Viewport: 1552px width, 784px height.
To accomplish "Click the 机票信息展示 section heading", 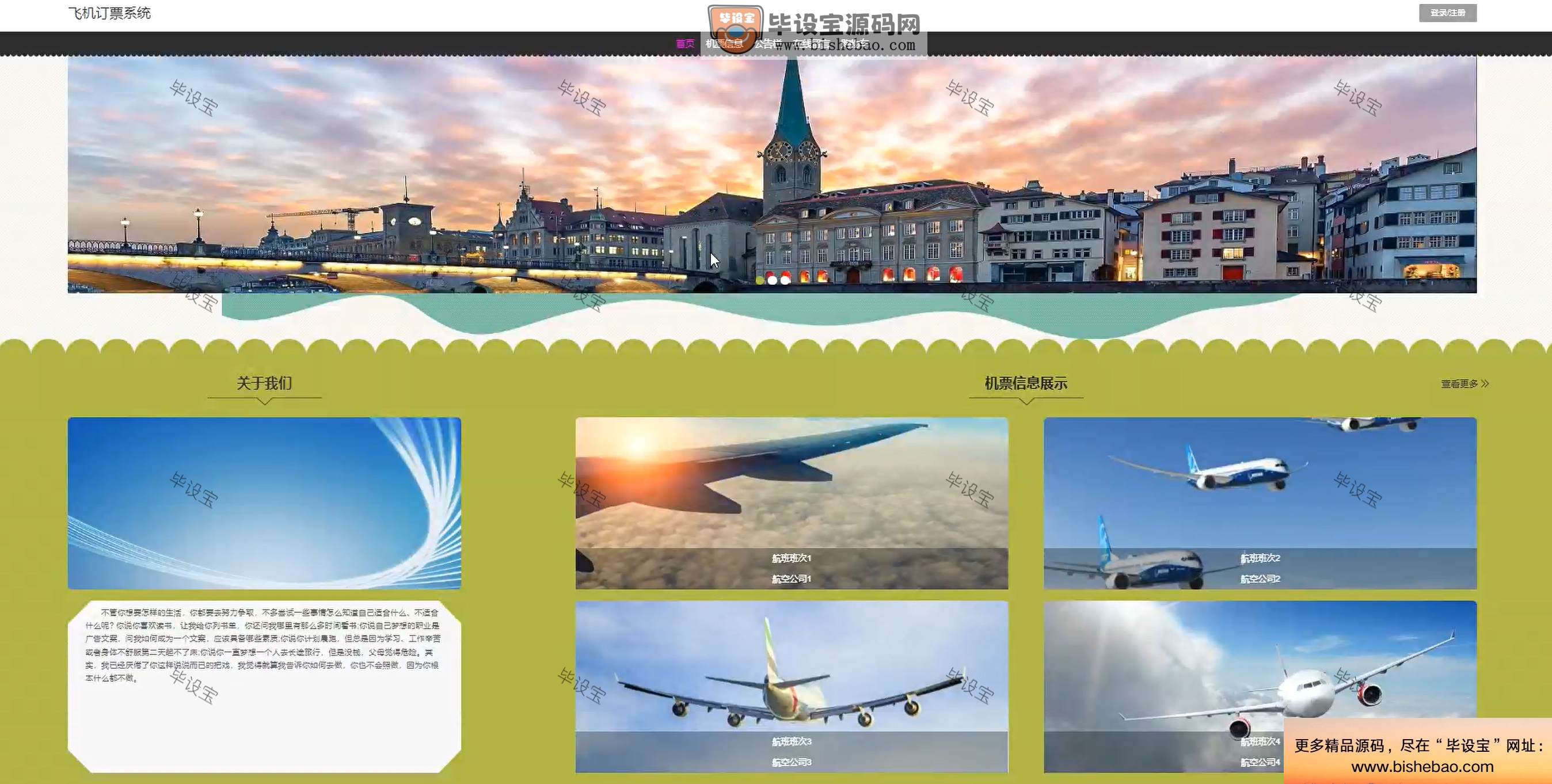I will point(1025,383).
